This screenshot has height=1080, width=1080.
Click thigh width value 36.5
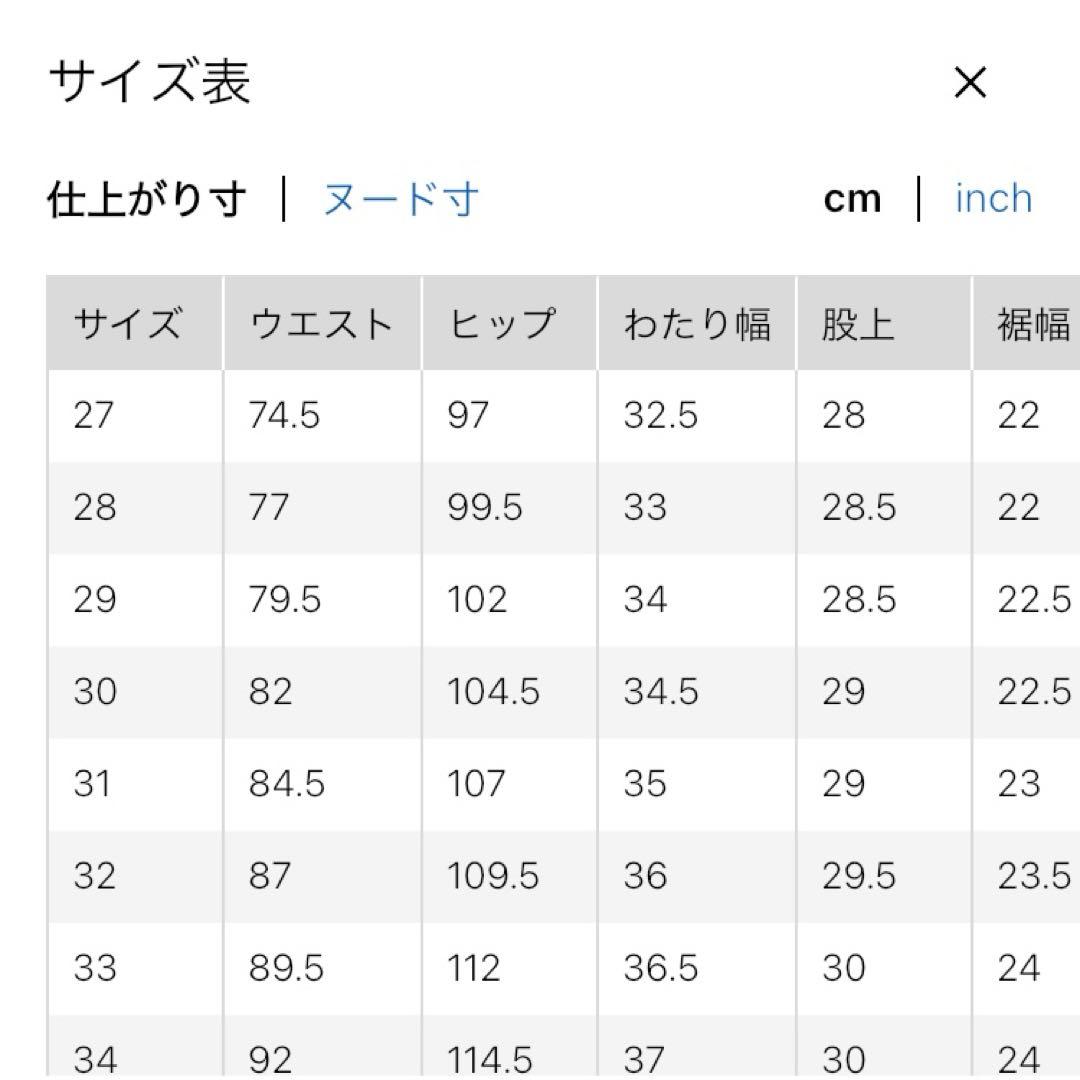(x=661, y=968)
